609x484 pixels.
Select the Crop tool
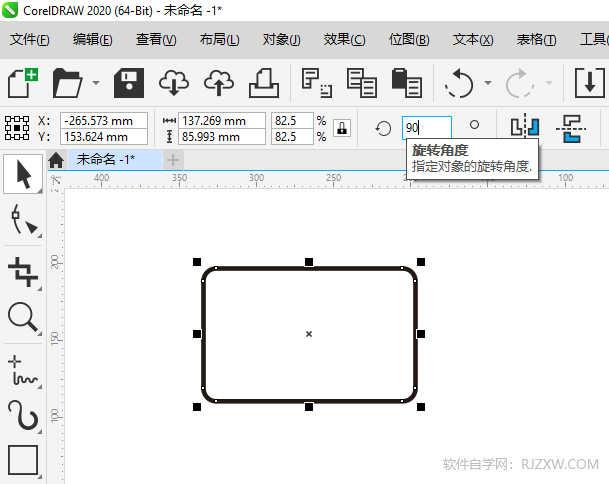[23, 272]
